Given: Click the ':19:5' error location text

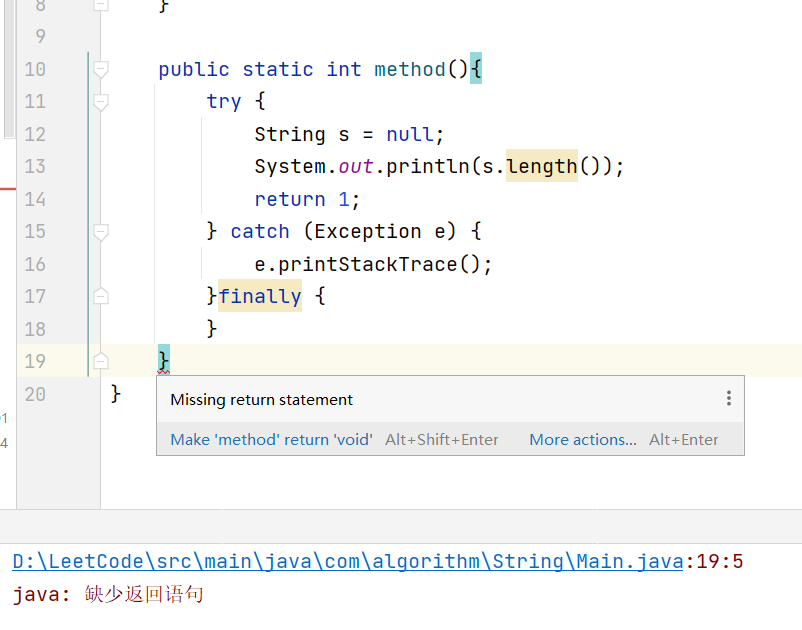Looking at the screenshot, I should point(714,561).
